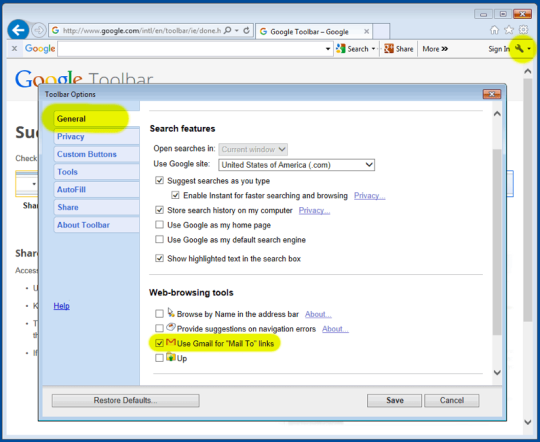540x442 pixels.
Task: Open a new blank browser tab
Action: click(x=381, y=31)
